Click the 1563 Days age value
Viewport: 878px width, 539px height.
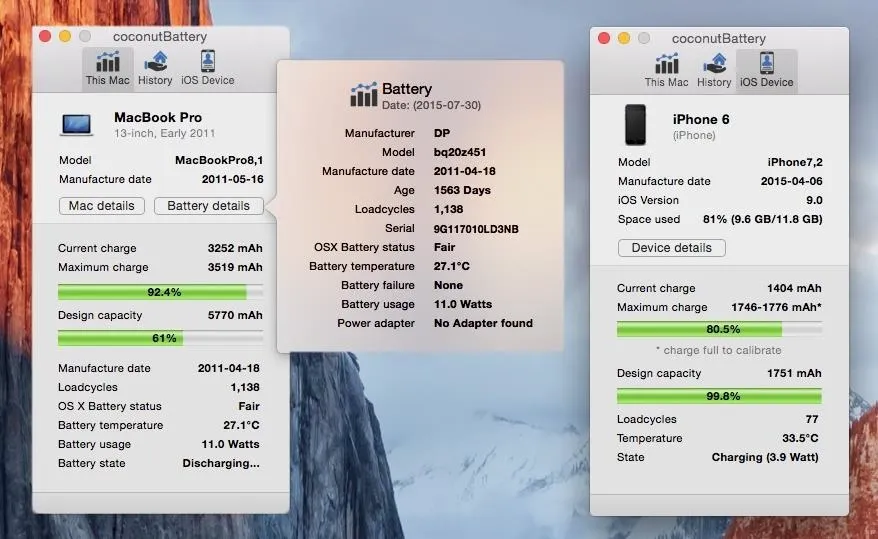[x=462, y=190]
